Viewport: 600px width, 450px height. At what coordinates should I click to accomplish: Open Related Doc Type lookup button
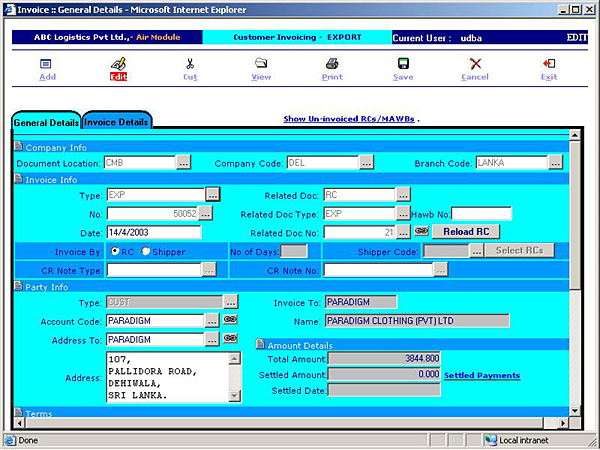tap(403, 214)
